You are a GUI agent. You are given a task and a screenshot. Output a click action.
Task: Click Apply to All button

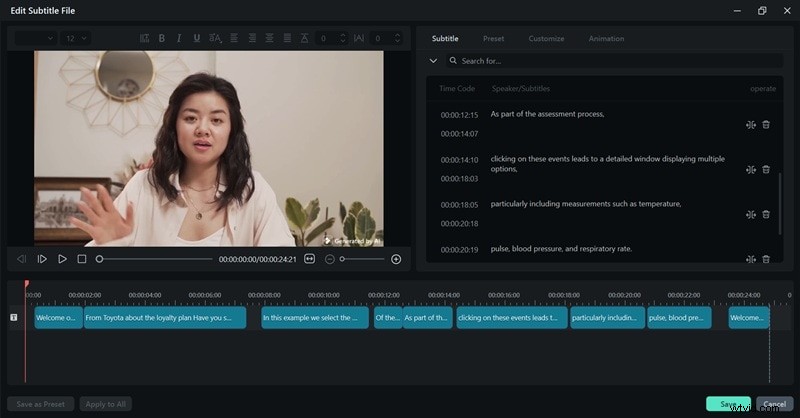point(106,404)
